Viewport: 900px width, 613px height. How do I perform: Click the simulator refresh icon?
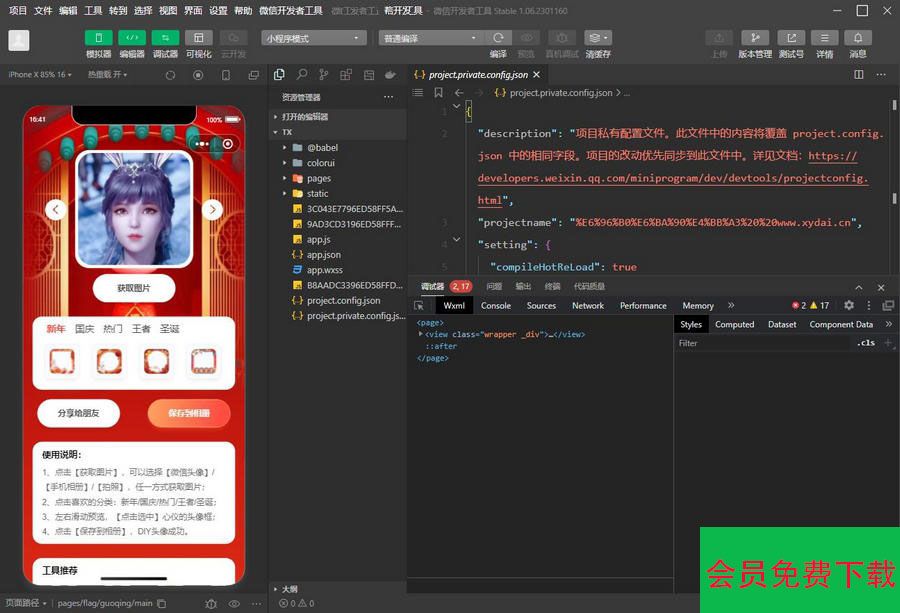pos(170,75)
